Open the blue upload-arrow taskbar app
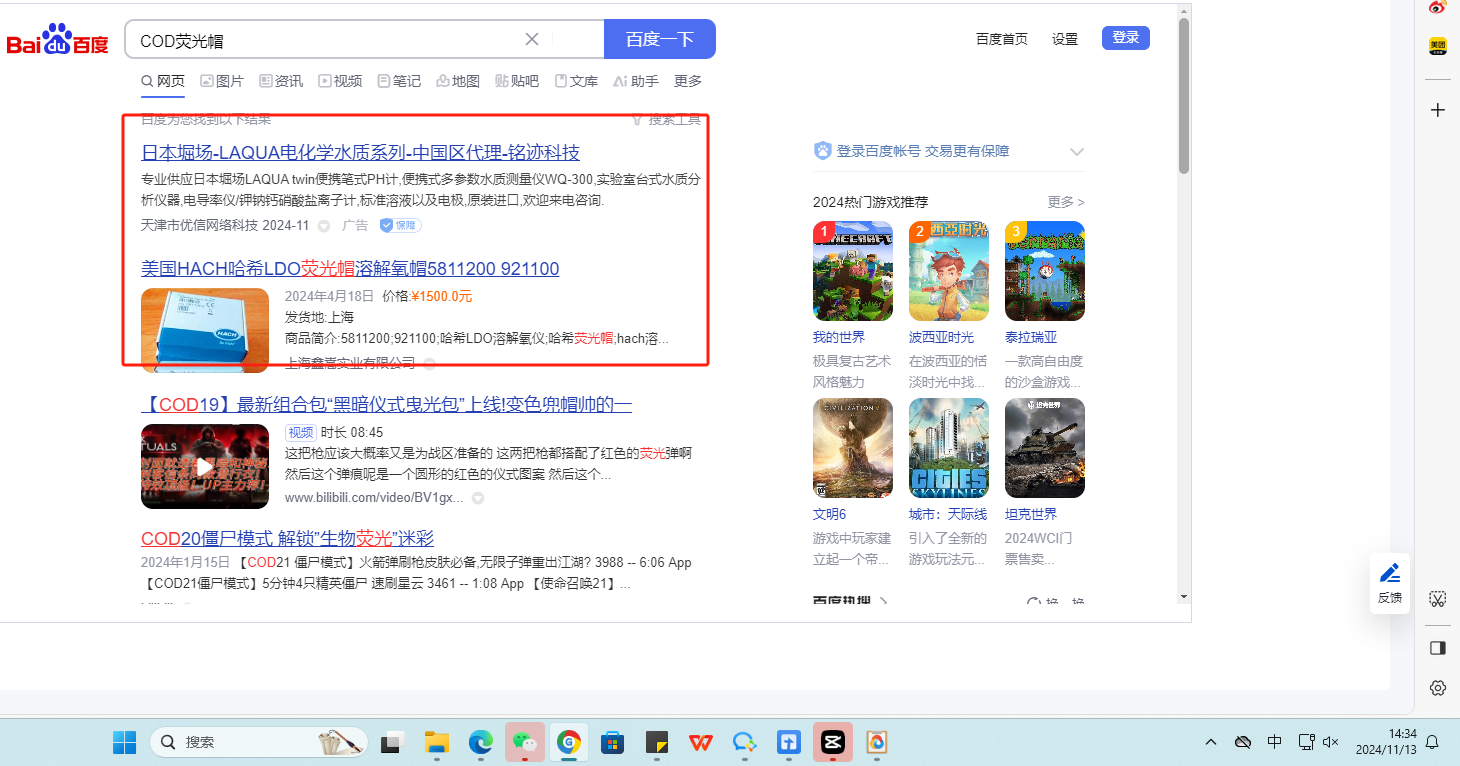1460x766 pixels. tap(789, 742)
